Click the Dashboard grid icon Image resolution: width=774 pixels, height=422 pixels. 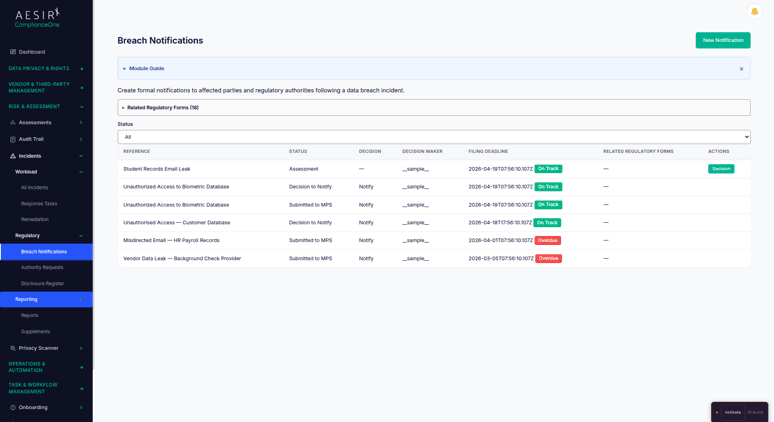click(x=13, y=52)
